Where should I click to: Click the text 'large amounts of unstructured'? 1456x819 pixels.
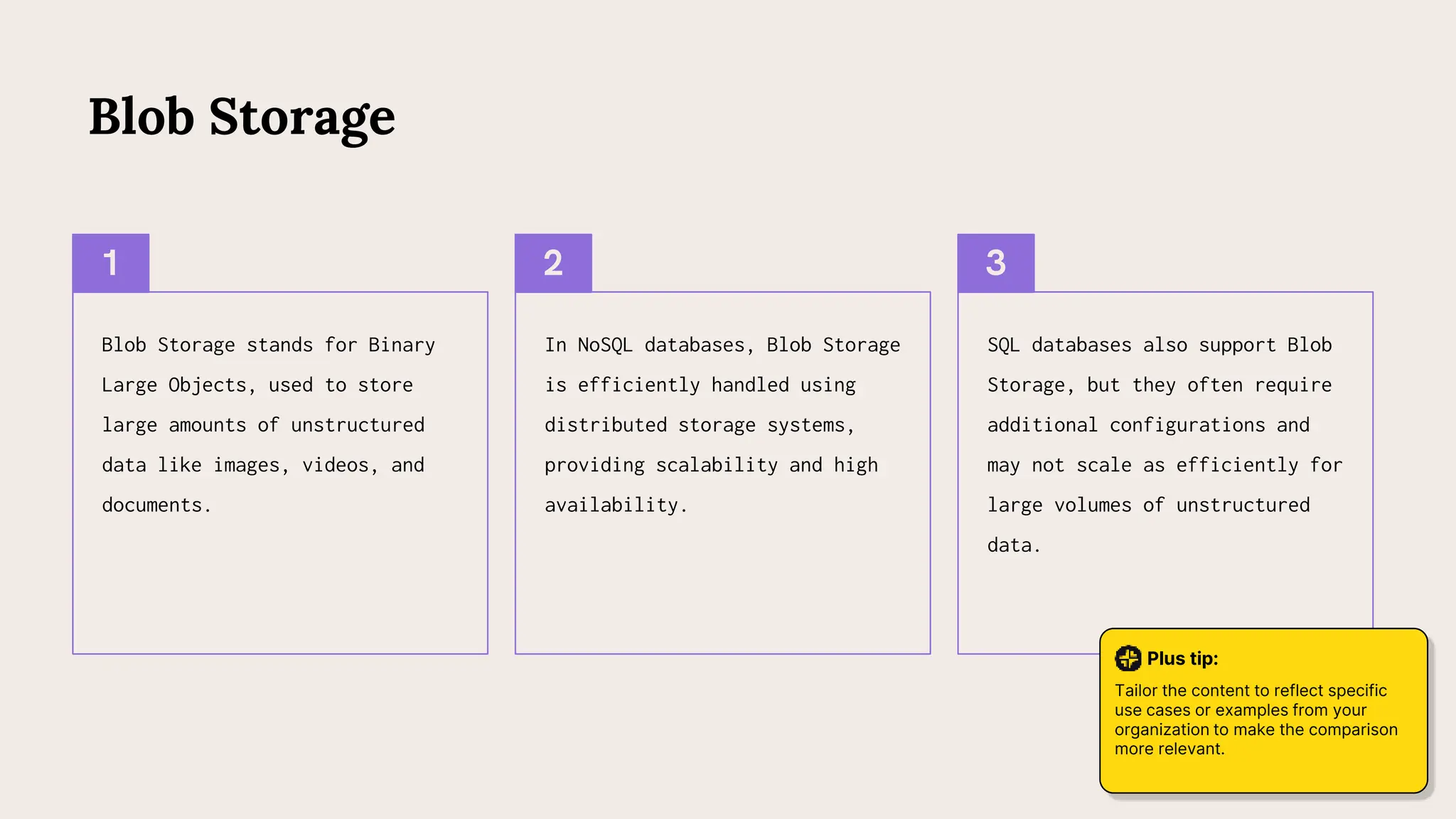click(x=263, y=425)
